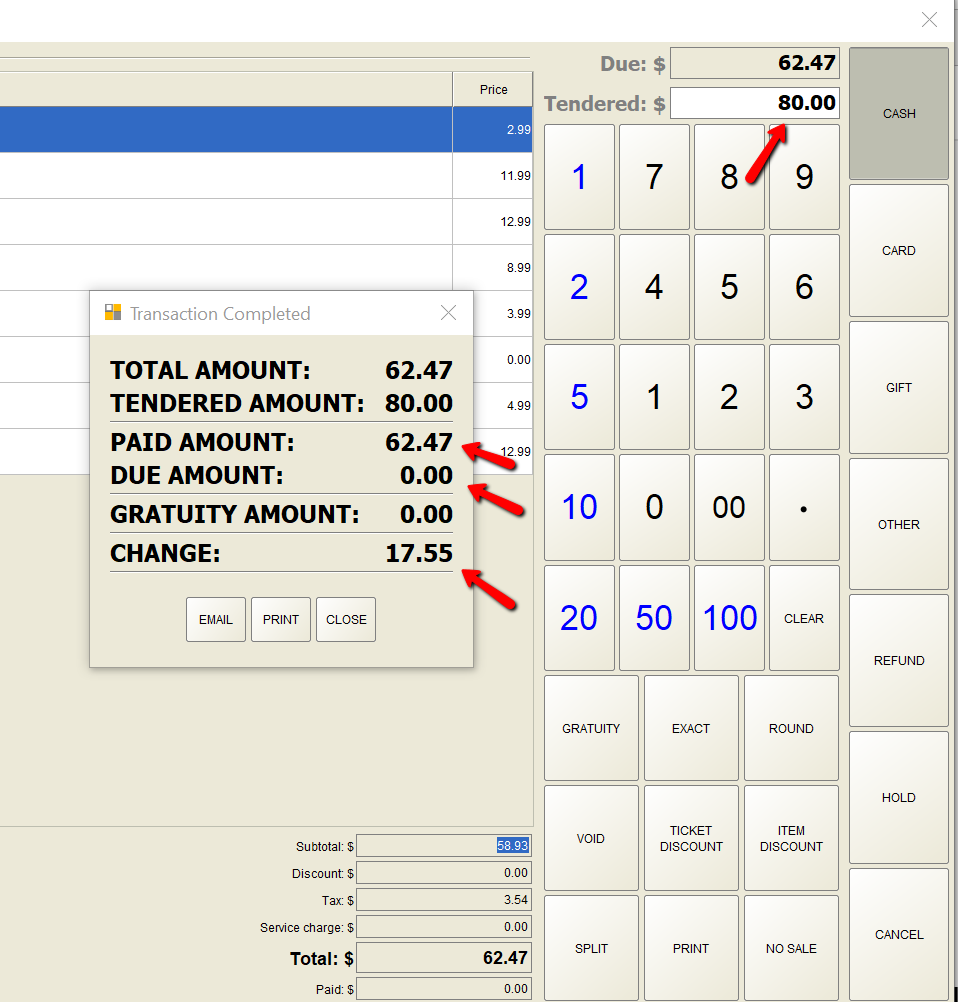Select the CARD payment button
The image size is (958, 1002).
tap(899, 250)
